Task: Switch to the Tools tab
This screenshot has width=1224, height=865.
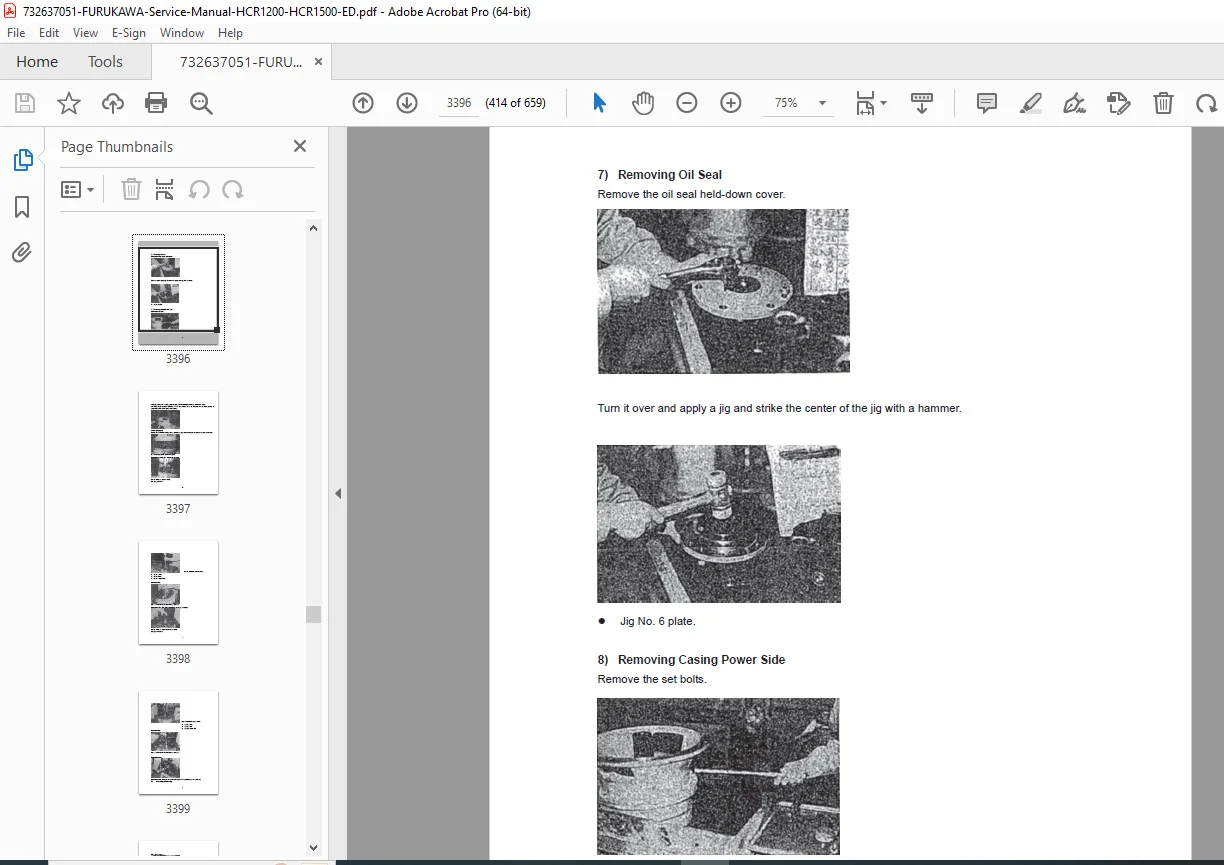Action: (x=105, y=62)
